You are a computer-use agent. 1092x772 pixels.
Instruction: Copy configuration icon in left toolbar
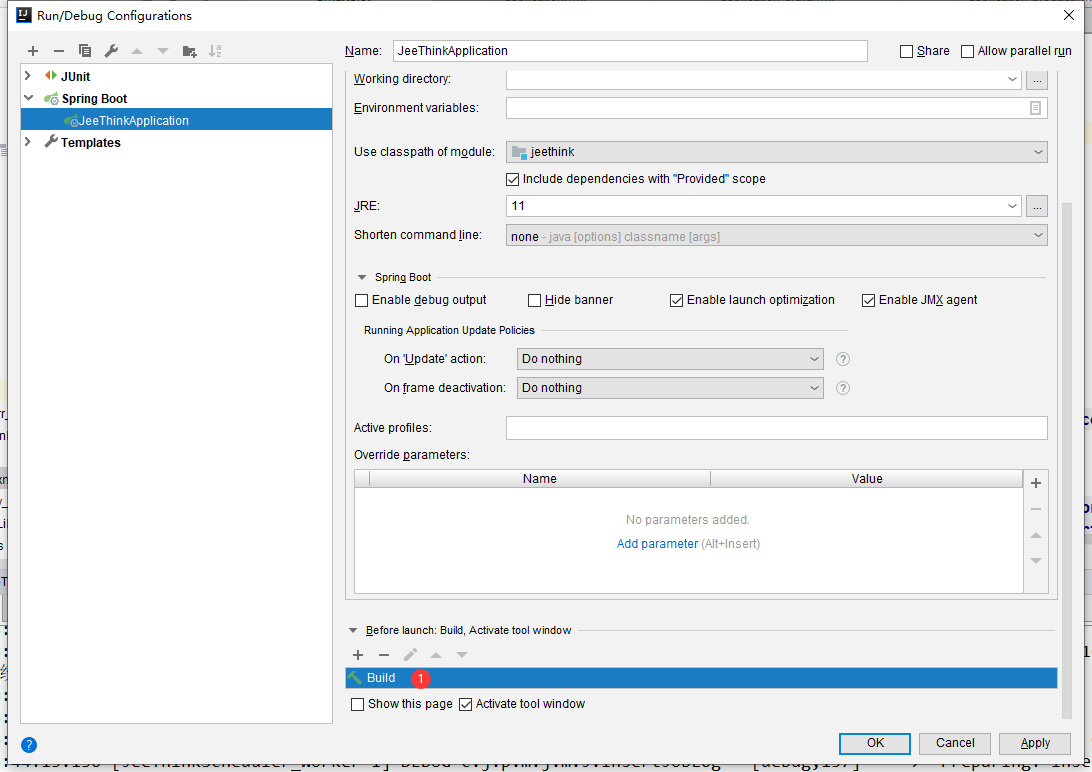tap(85, 51)
